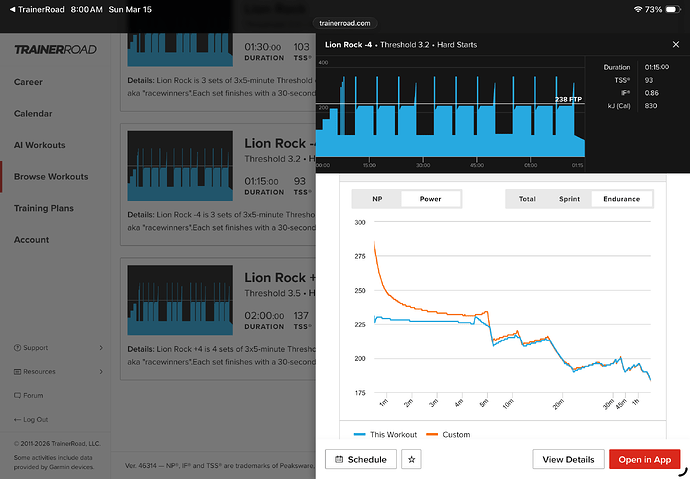Click the Open in App button

click(645, 459)
